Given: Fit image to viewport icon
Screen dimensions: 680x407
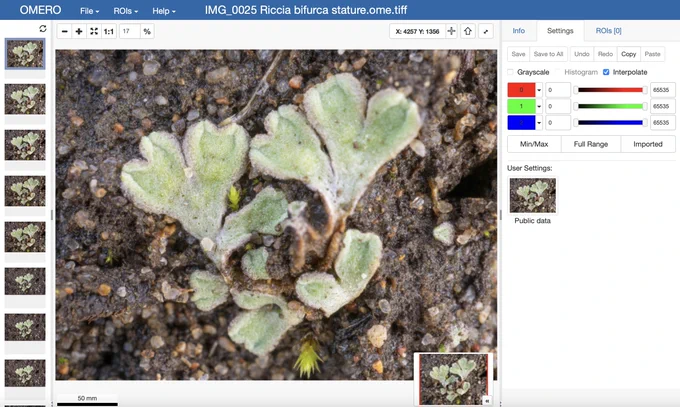Looking at the screenshot, I should pyautogui.click(x=94, y=31).
